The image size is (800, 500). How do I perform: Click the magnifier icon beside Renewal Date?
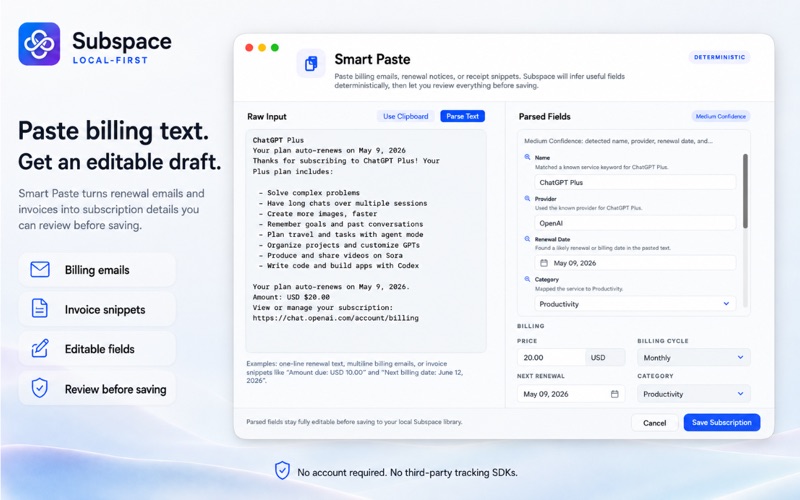tap(527, 239)
